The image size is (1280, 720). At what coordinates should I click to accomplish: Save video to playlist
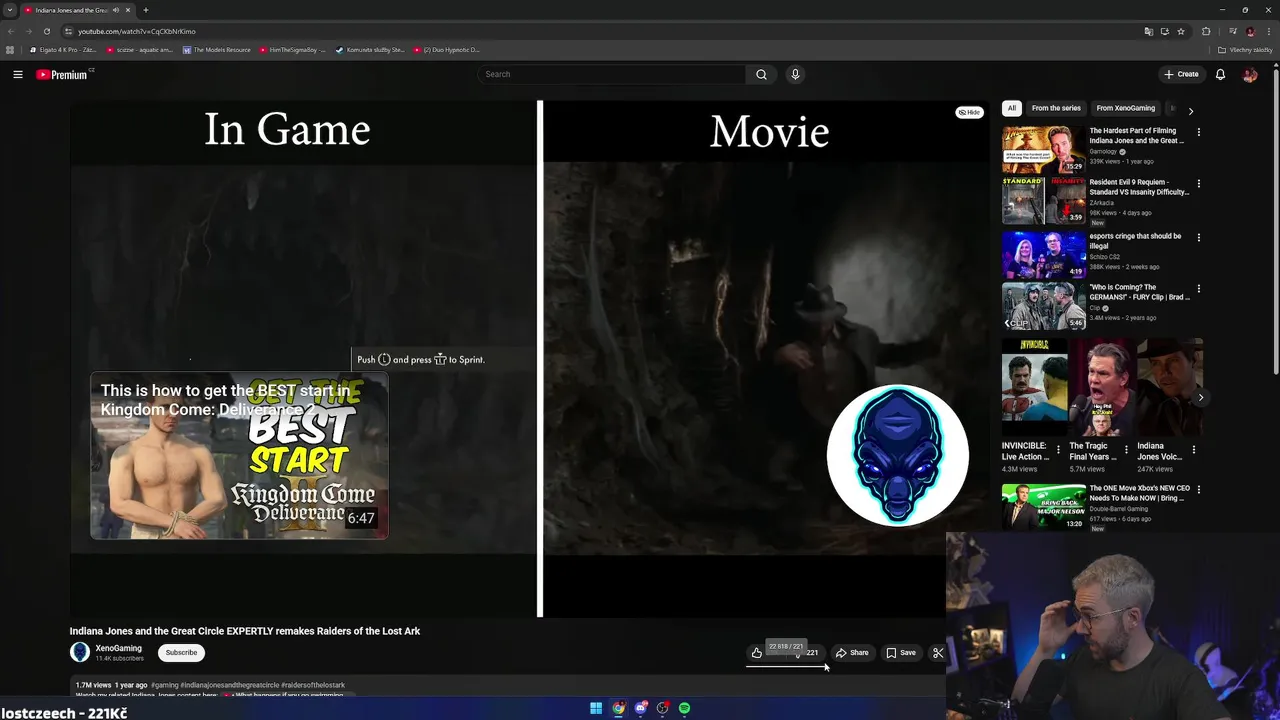[901, 653]
